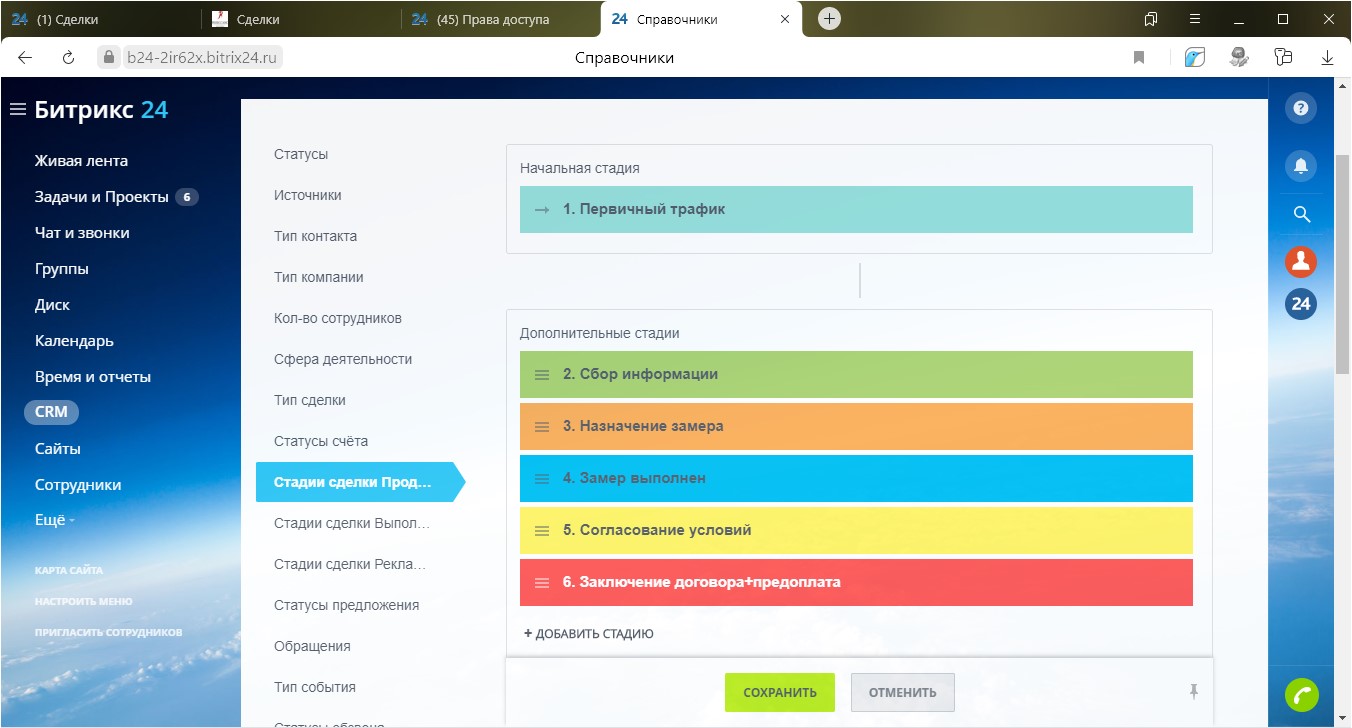Image resolution: width=1352 pixels, height=728 pixels.
Task: Open browser downloads arrow icon
Action: (x=1328, y=58)
